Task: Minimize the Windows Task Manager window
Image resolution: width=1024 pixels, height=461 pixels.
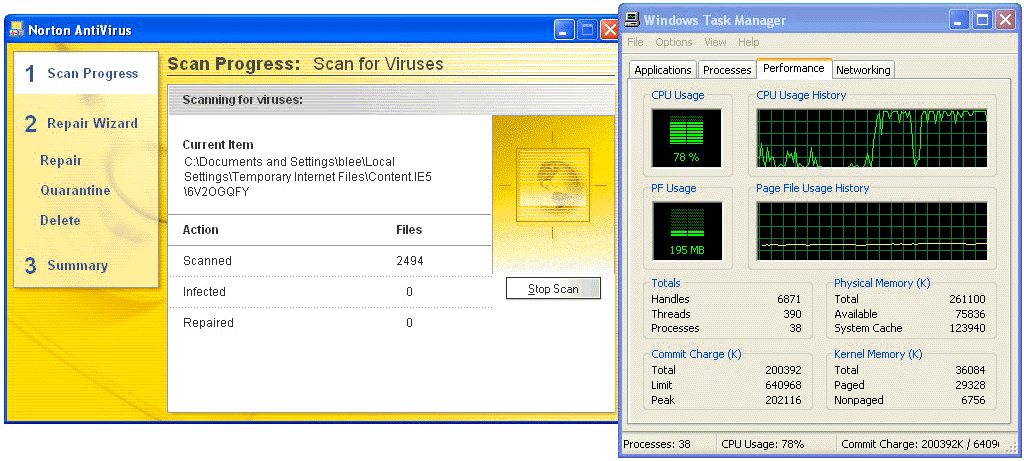Action: (958, 20)
